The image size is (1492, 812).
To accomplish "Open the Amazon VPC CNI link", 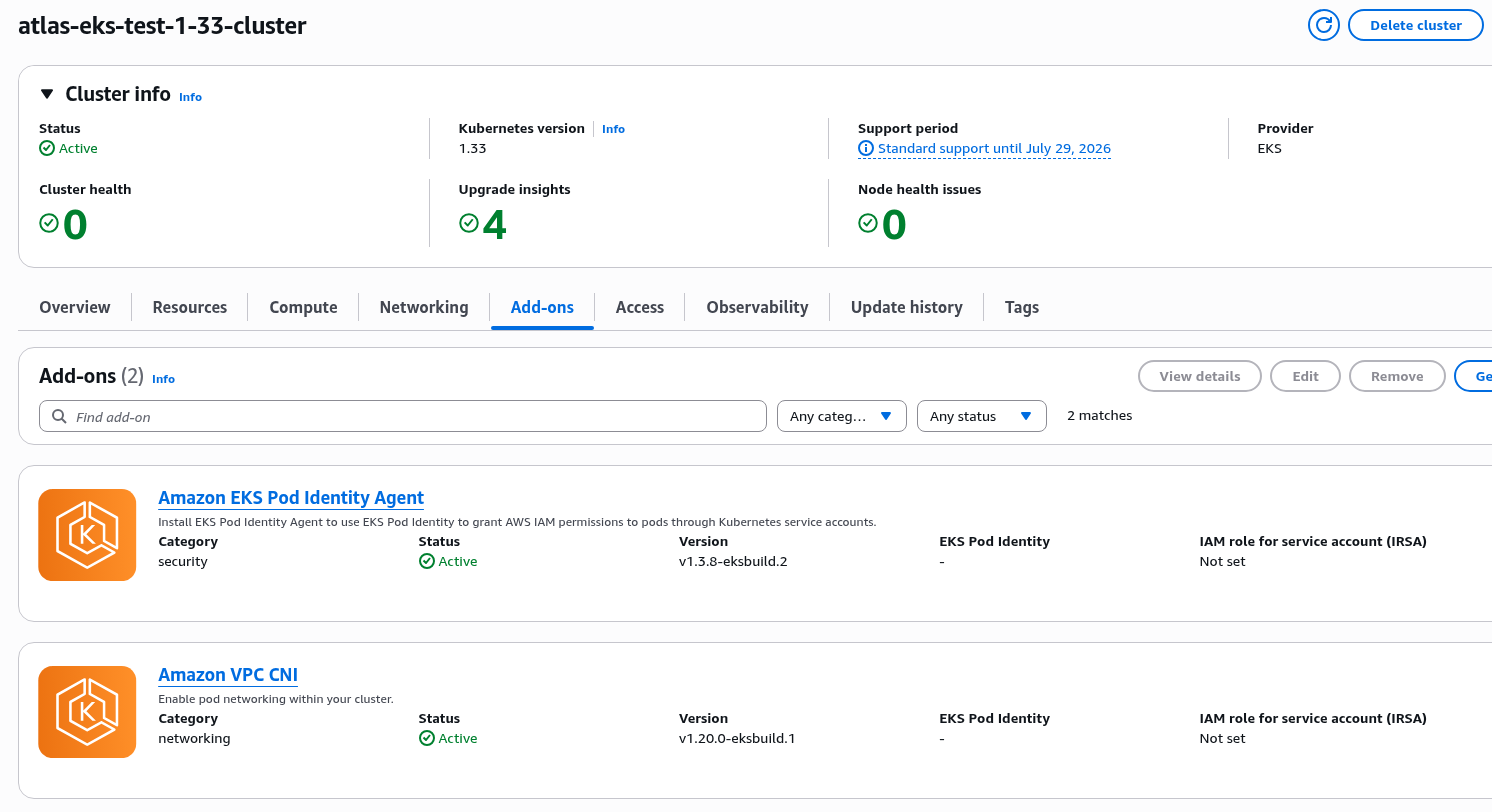I will [228, 675].
